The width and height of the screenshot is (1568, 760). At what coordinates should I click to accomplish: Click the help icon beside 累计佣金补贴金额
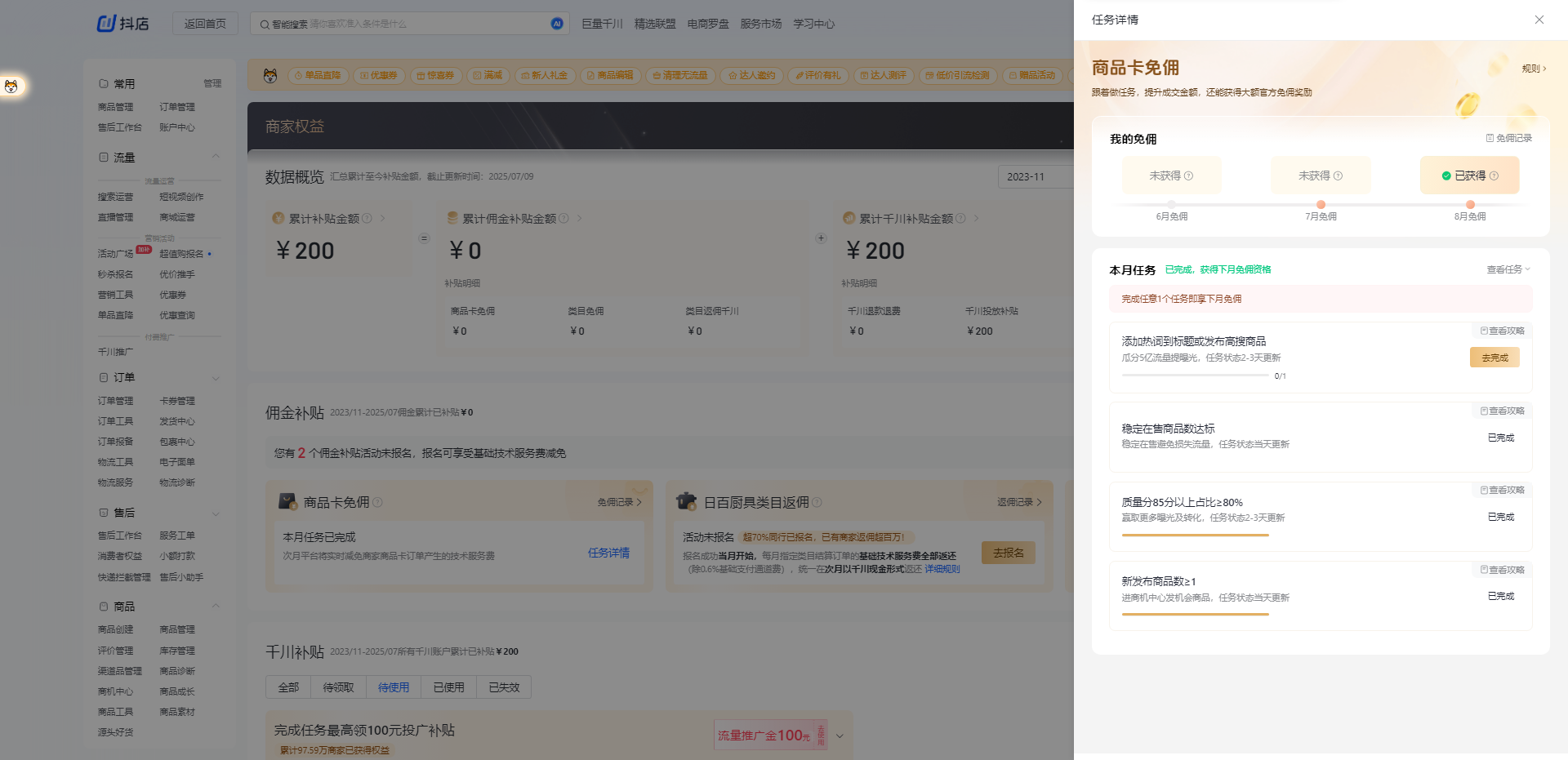click(563, 218)
